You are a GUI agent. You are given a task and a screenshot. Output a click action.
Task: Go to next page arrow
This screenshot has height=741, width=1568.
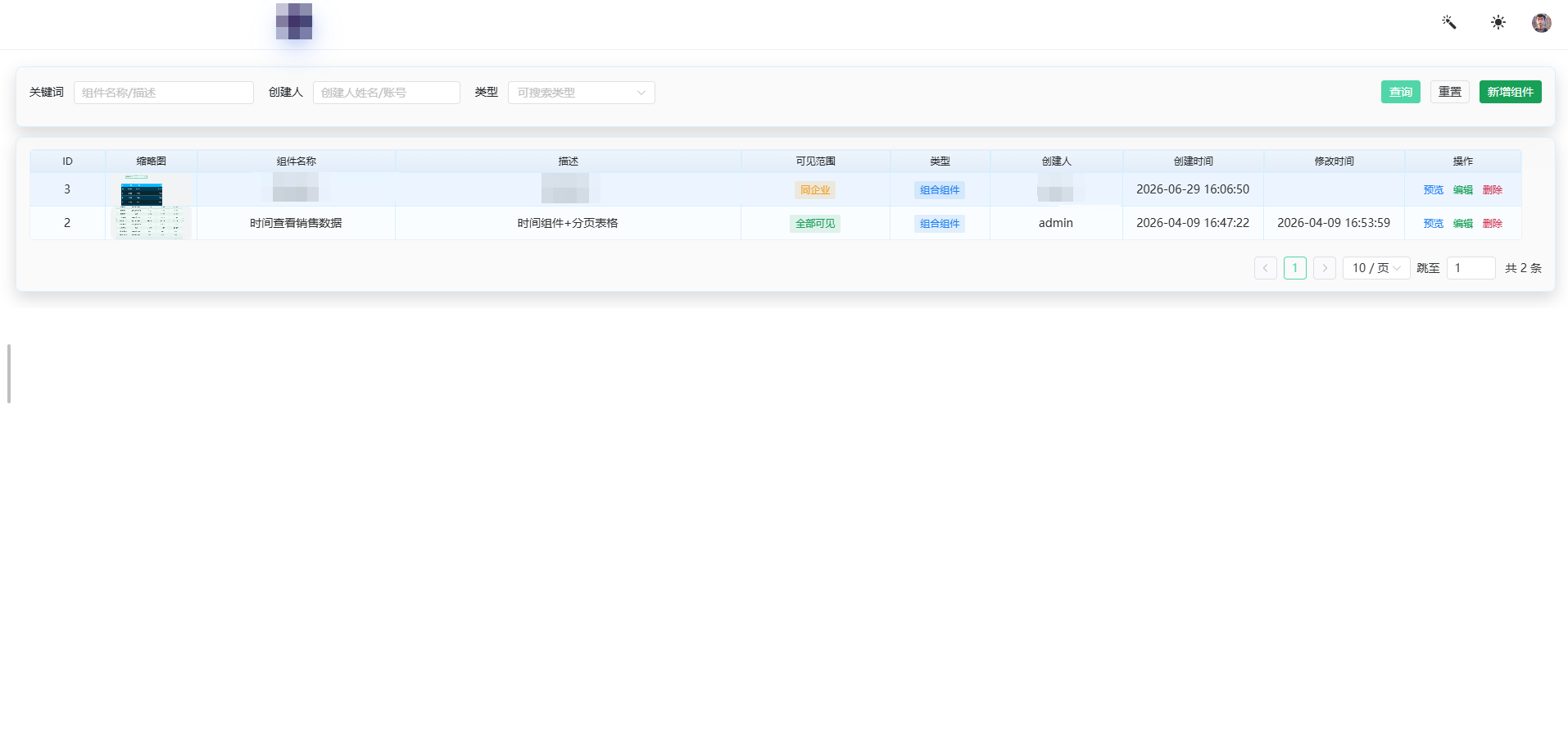click(1324, 268)
